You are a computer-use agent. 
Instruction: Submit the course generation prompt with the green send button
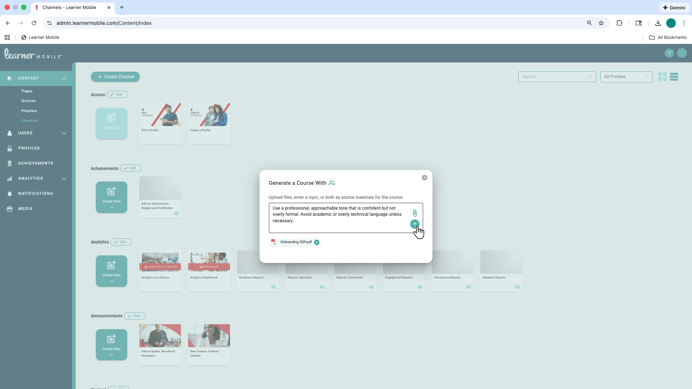[414, 224]
